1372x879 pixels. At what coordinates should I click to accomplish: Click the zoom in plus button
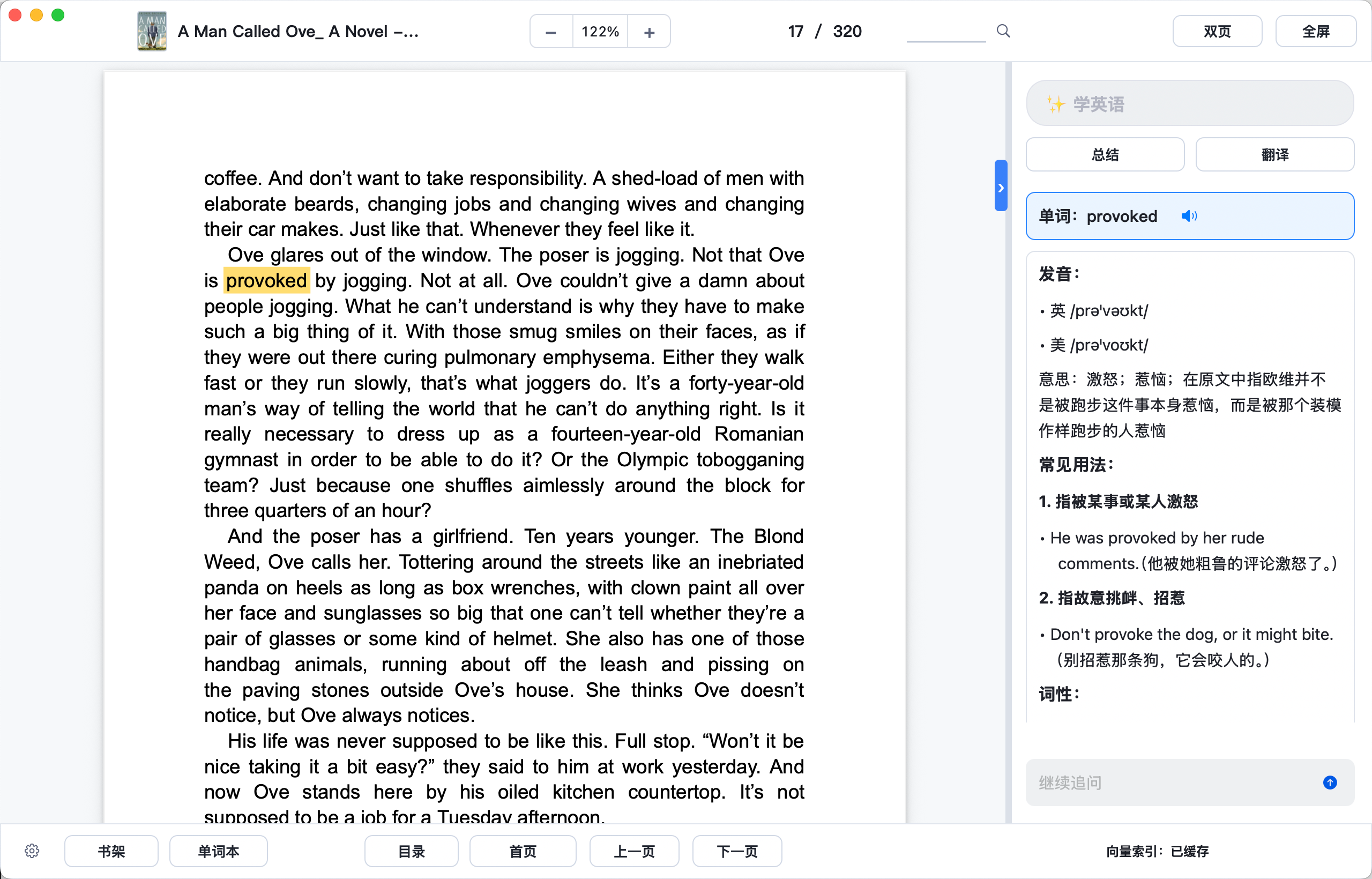(x=649, y=32)
